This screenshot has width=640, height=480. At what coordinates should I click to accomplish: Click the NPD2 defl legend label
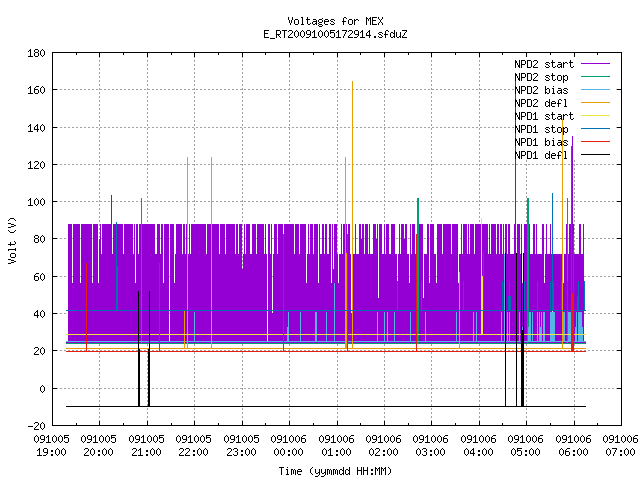[x=541, y=103]
